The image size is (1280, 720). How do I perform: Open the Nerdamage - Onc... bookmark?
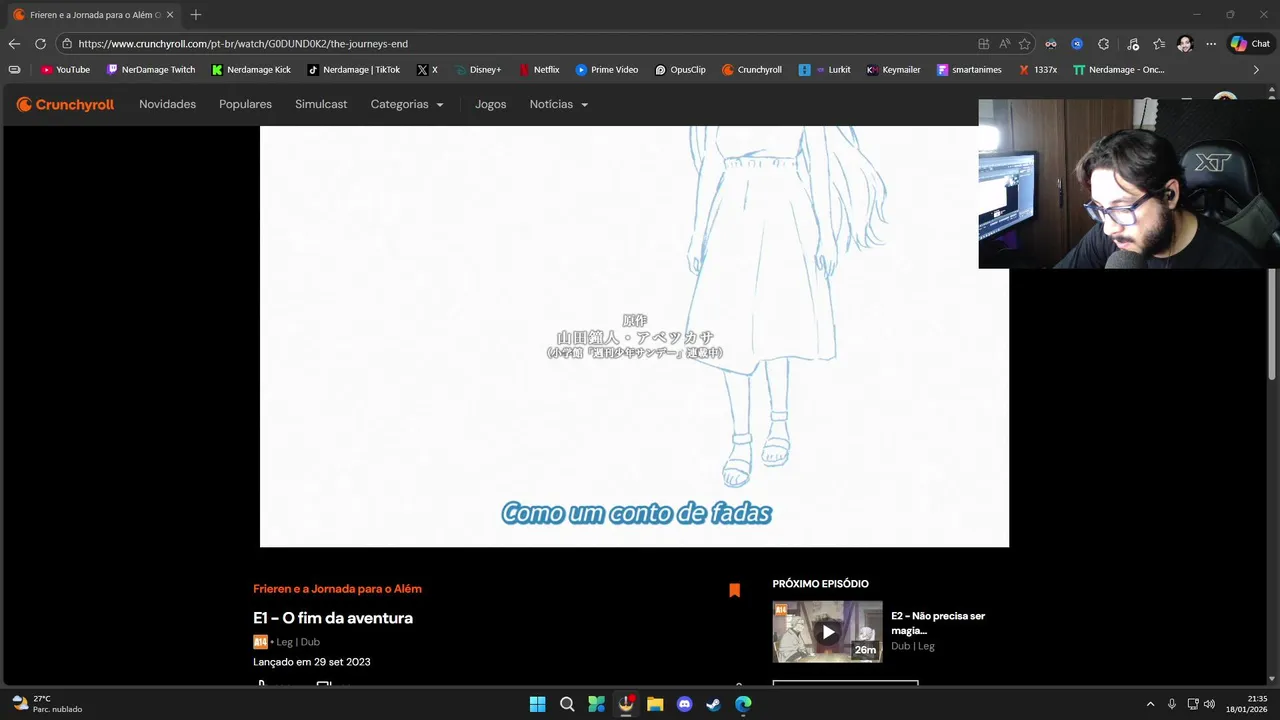click(1119, 70)
